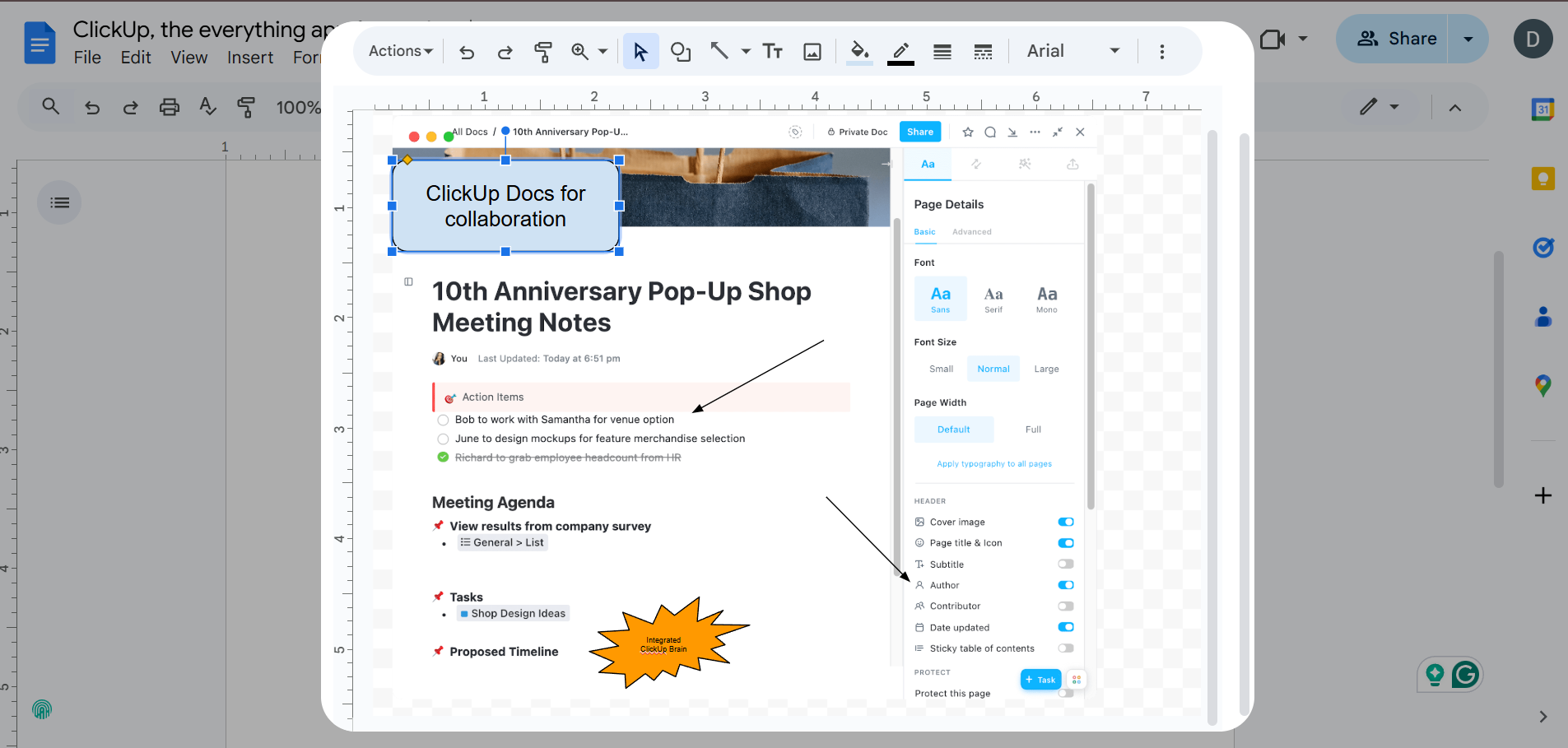
Task: Disable the Cover image toggle
Action: [x=1065, y=521]
